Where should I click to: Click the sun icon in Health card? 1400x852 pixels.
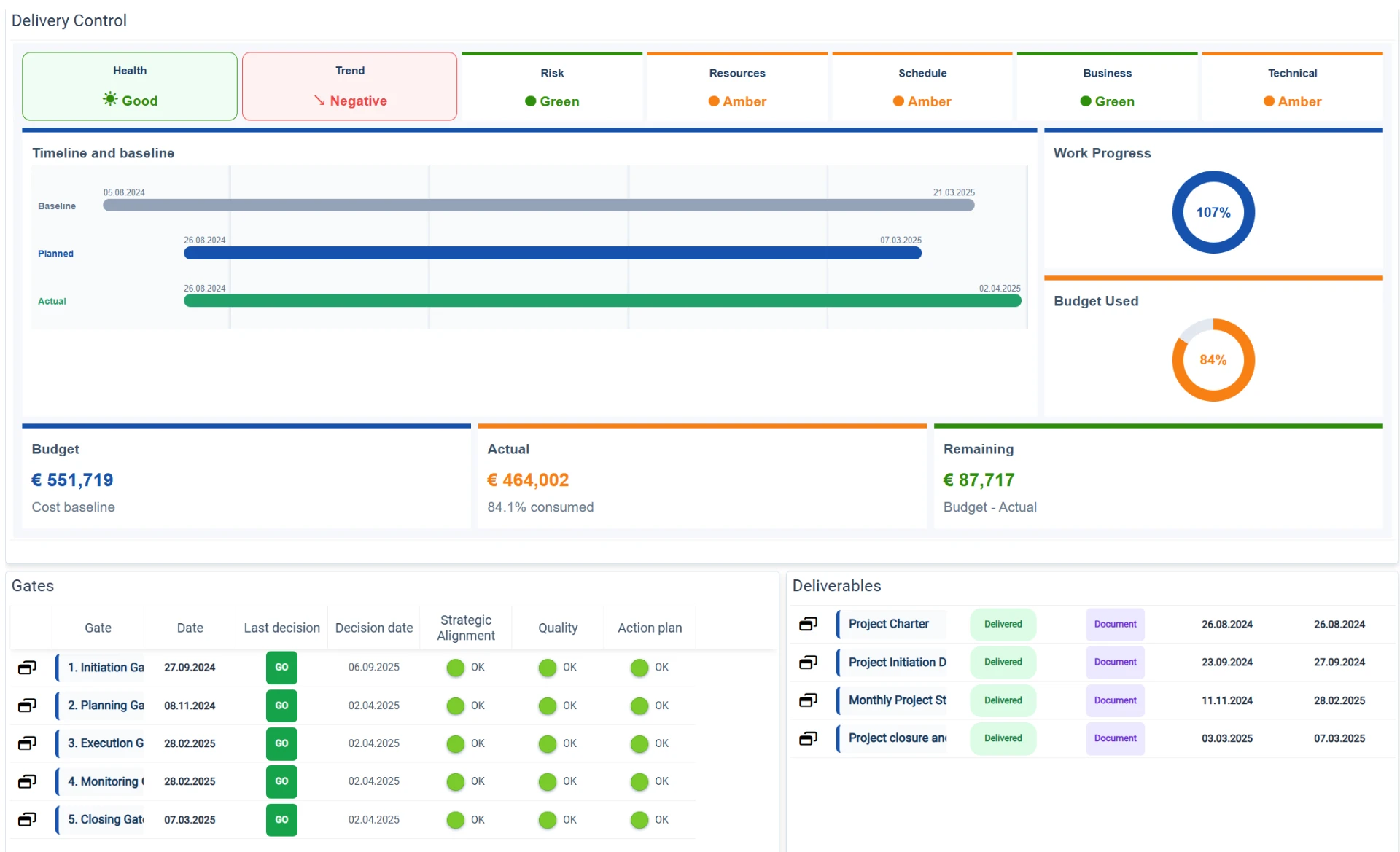pyautogui.click(x=110, y=99)
